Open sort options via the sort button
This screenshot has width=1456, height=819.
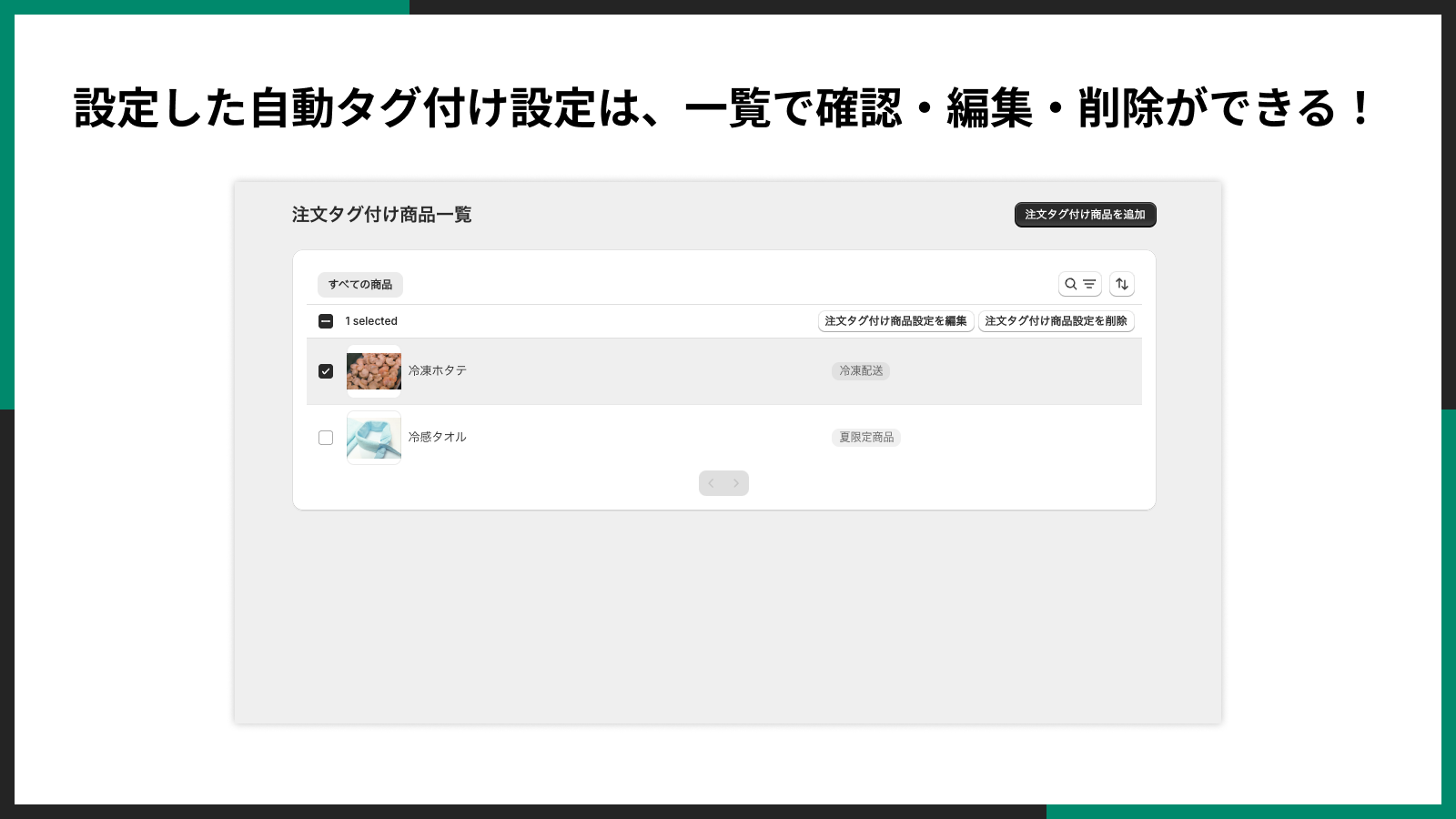click(1122, 284)
